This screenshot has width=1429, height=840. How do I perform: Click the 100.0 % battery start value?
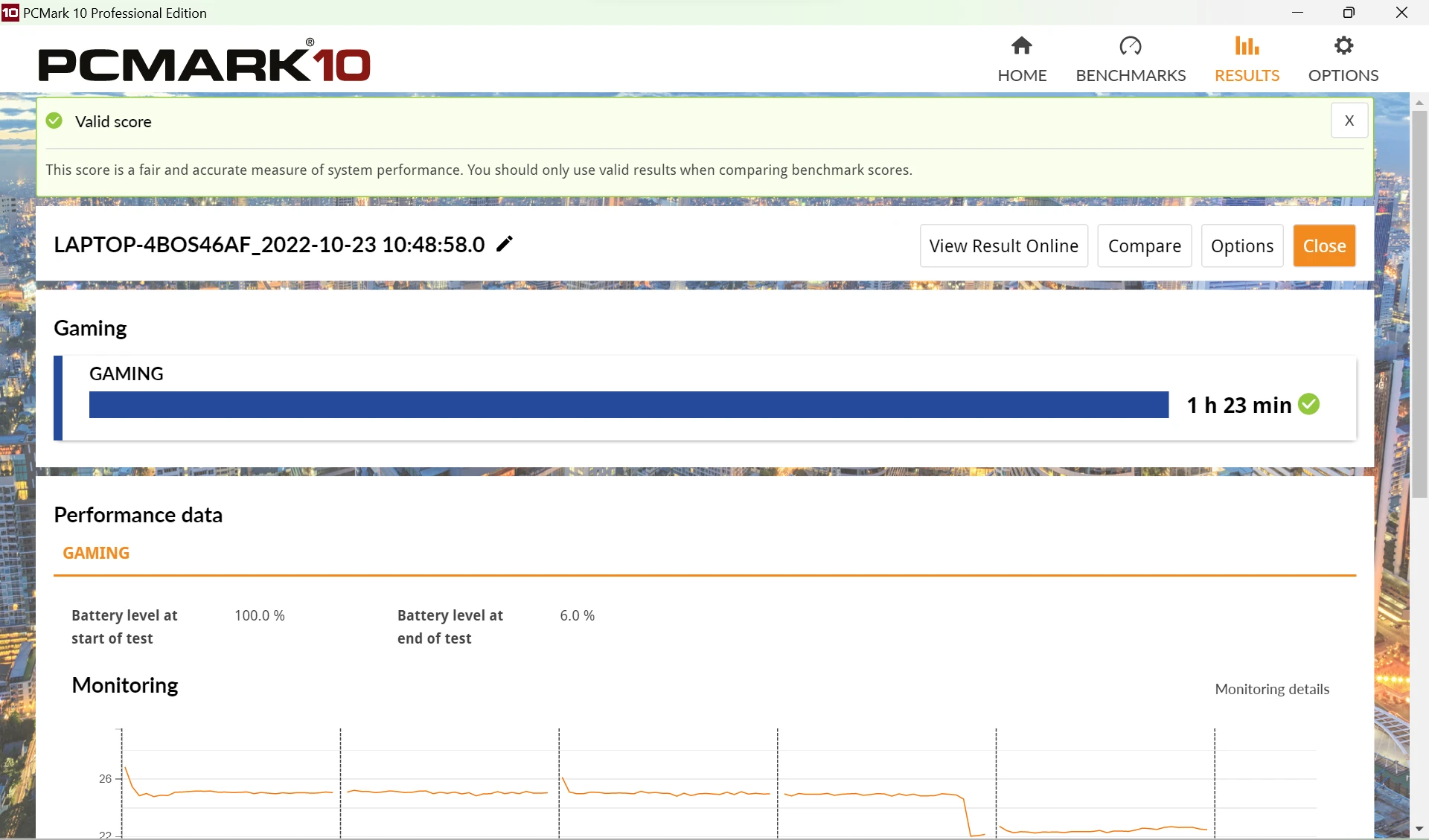pos(260,615)
